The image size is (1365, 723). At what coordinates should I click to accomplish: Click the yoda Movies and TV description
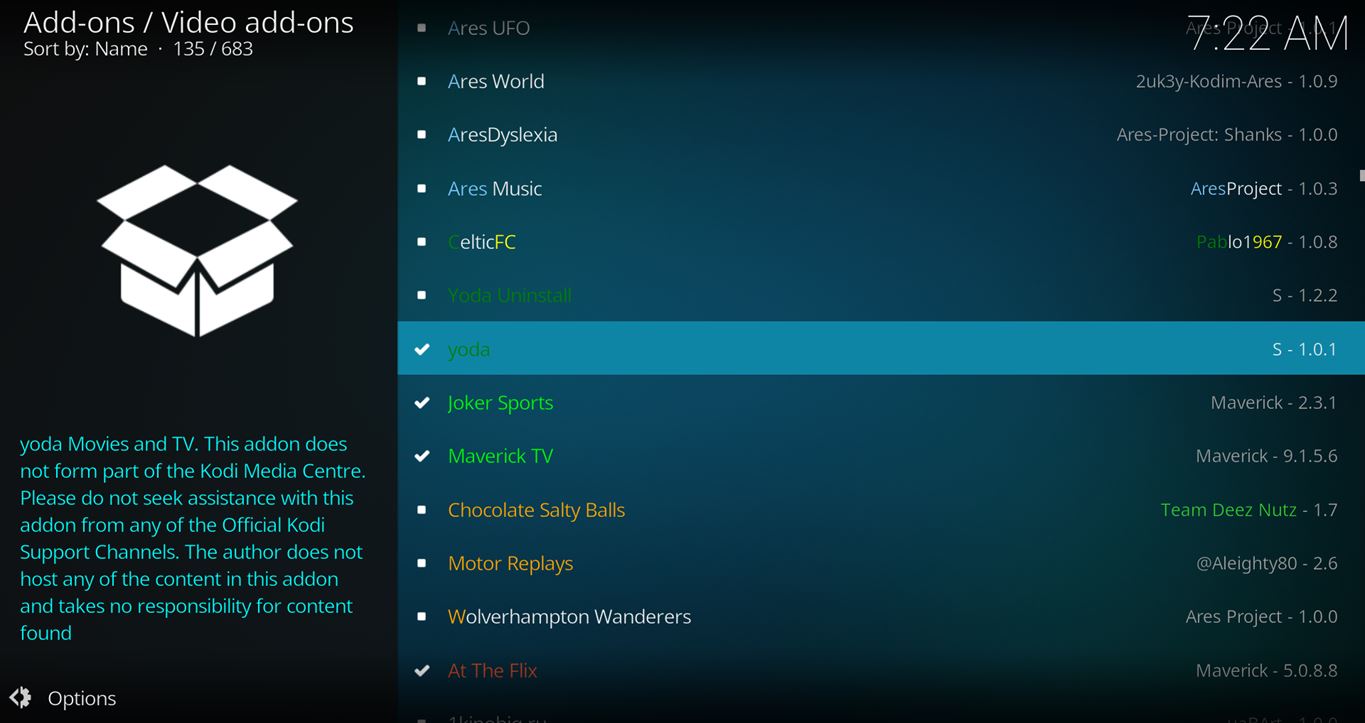pos(193,538)
